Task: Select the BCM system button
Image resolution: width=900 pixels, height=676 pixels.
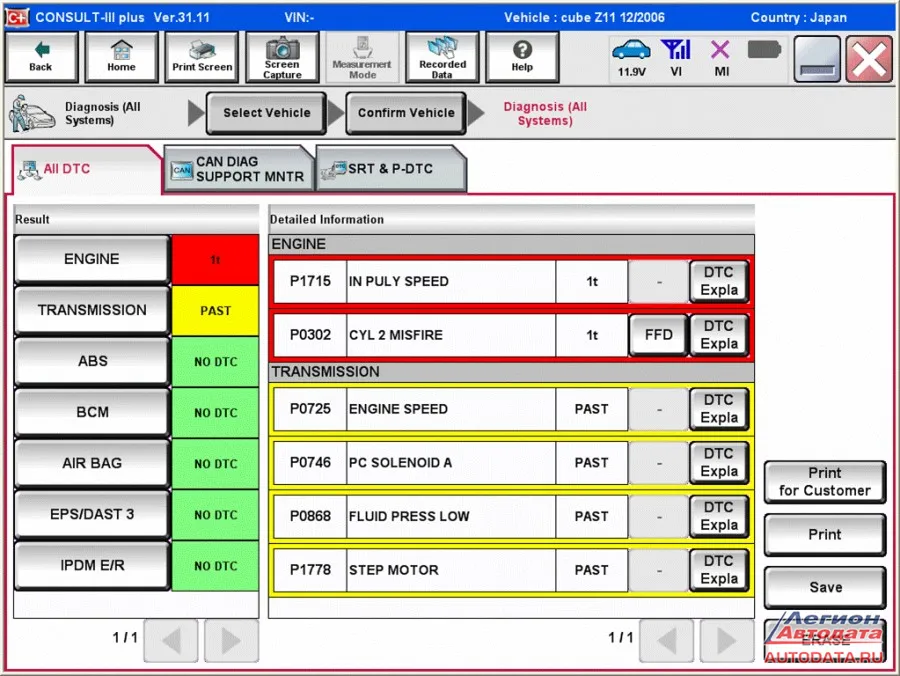Action: [x=92, y=412]
